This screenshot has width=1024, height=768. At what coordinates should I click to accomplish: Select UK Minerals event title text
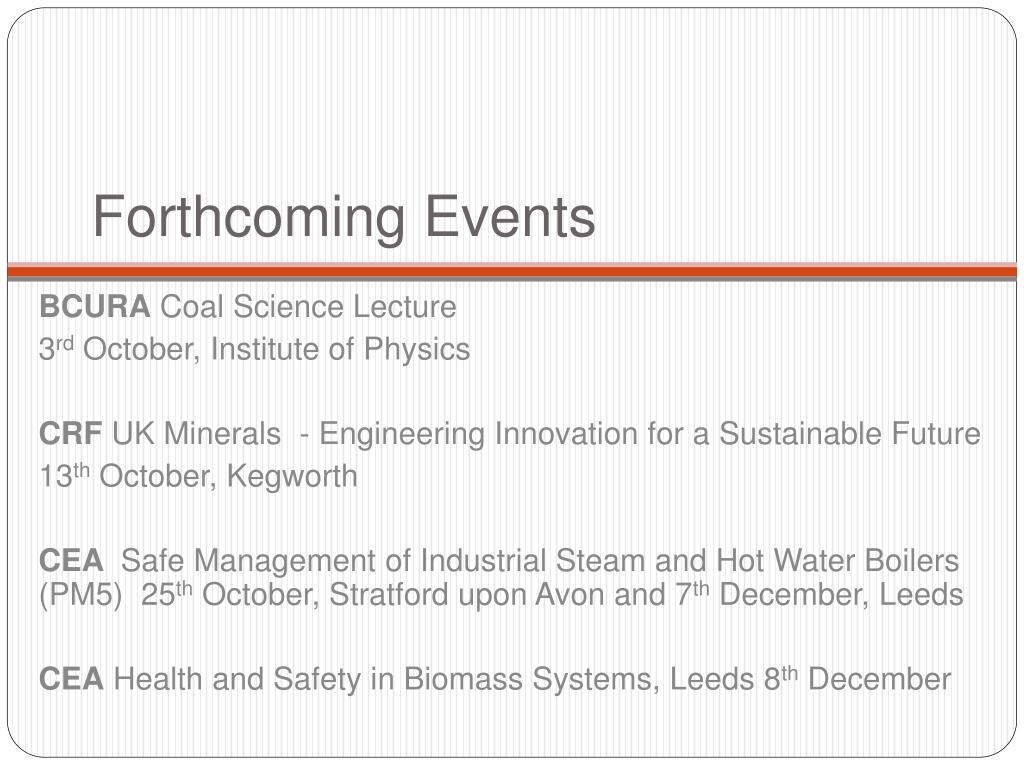tap(197, 434)
